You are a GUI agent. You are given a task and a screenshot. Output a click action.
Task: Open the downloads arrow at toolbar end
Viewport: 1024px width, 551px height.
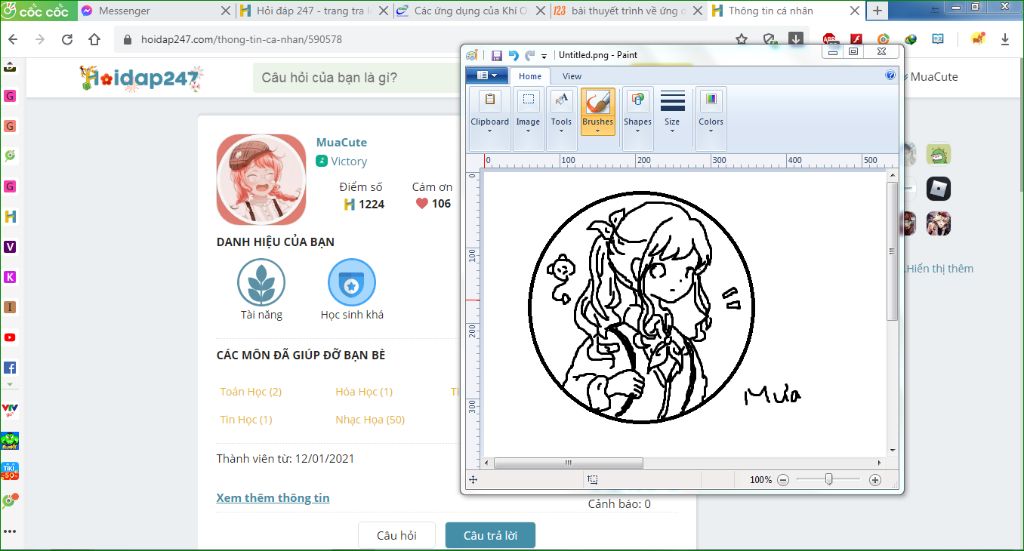click(x=1005, y=39)
